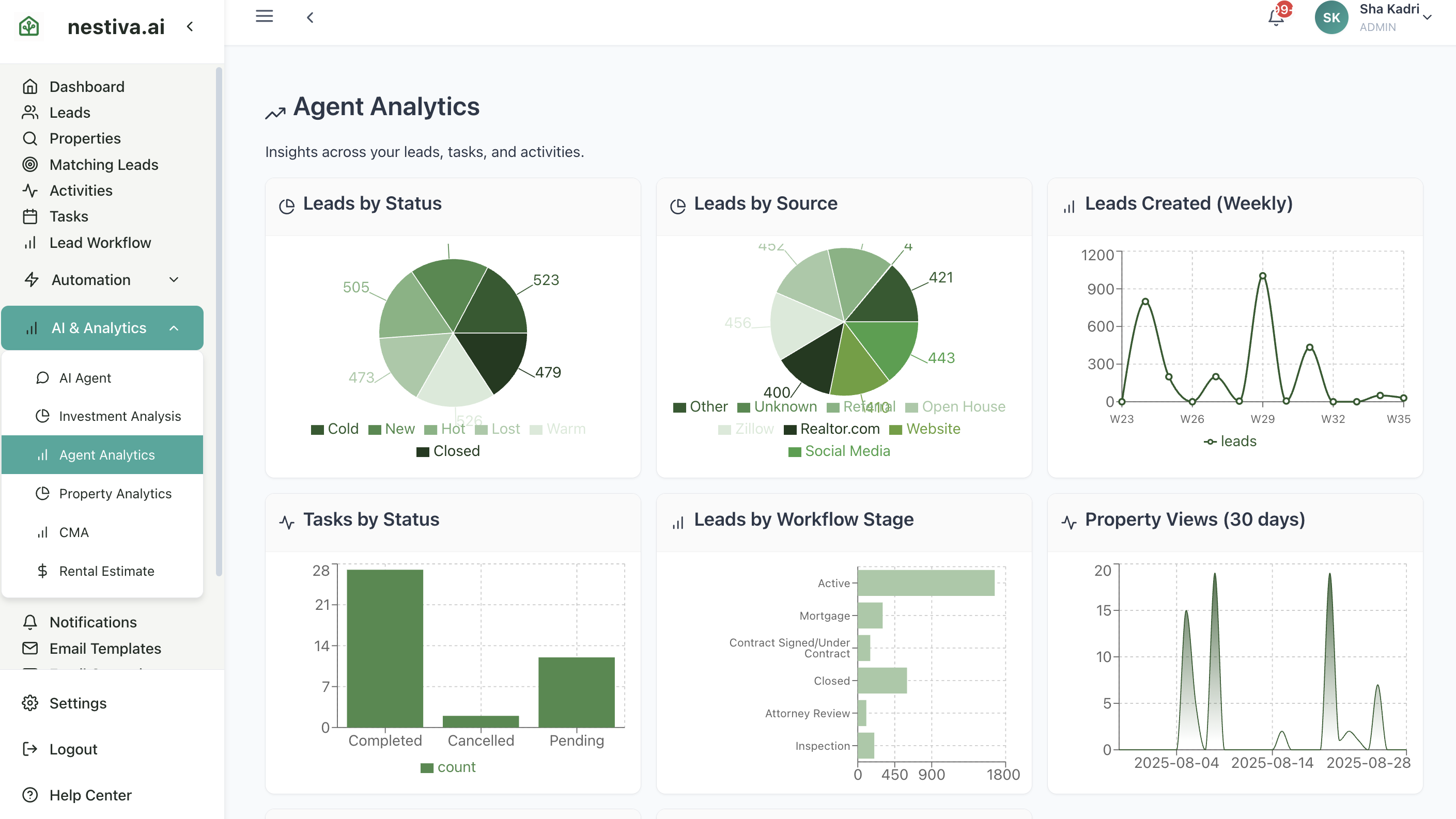Click the Help Center question icon
Image resolution: width=1456 pixels, height=819 pixels.
coord(30,795)
